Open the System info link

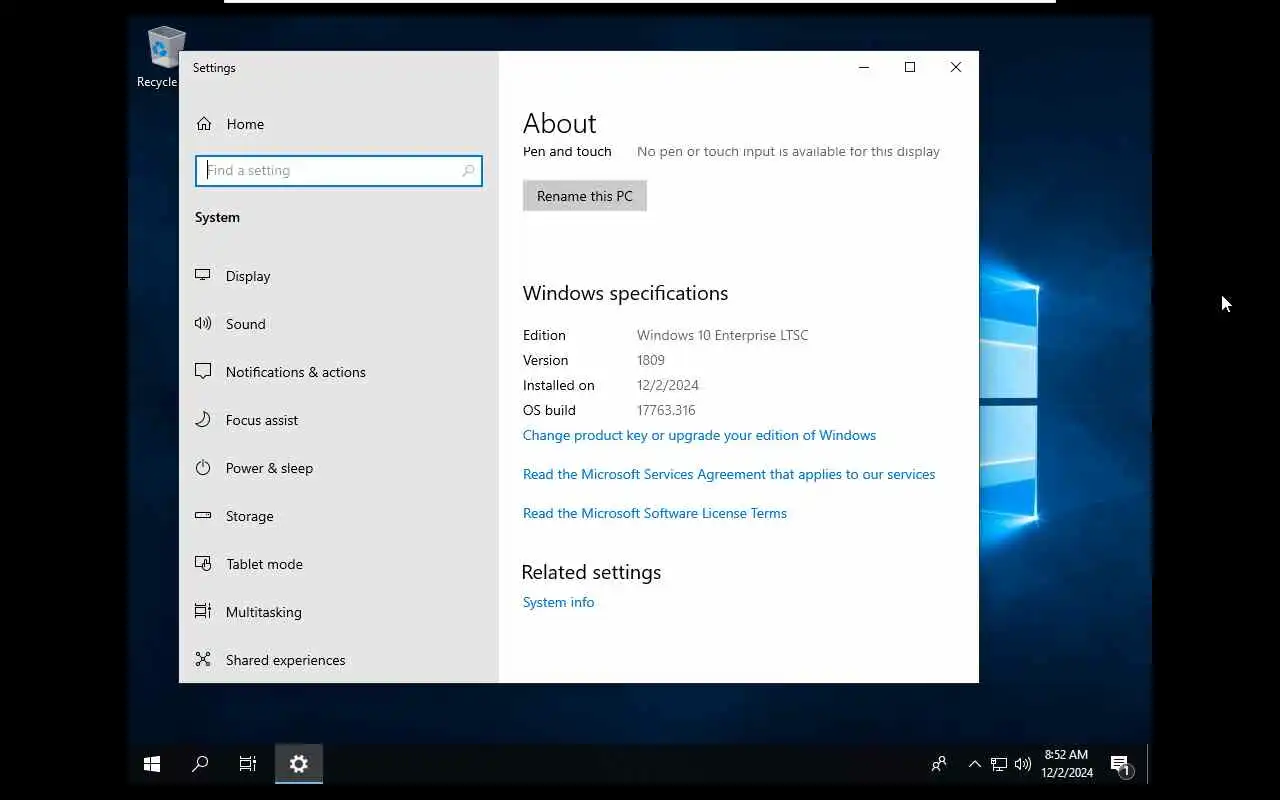[x=558, y=602]
